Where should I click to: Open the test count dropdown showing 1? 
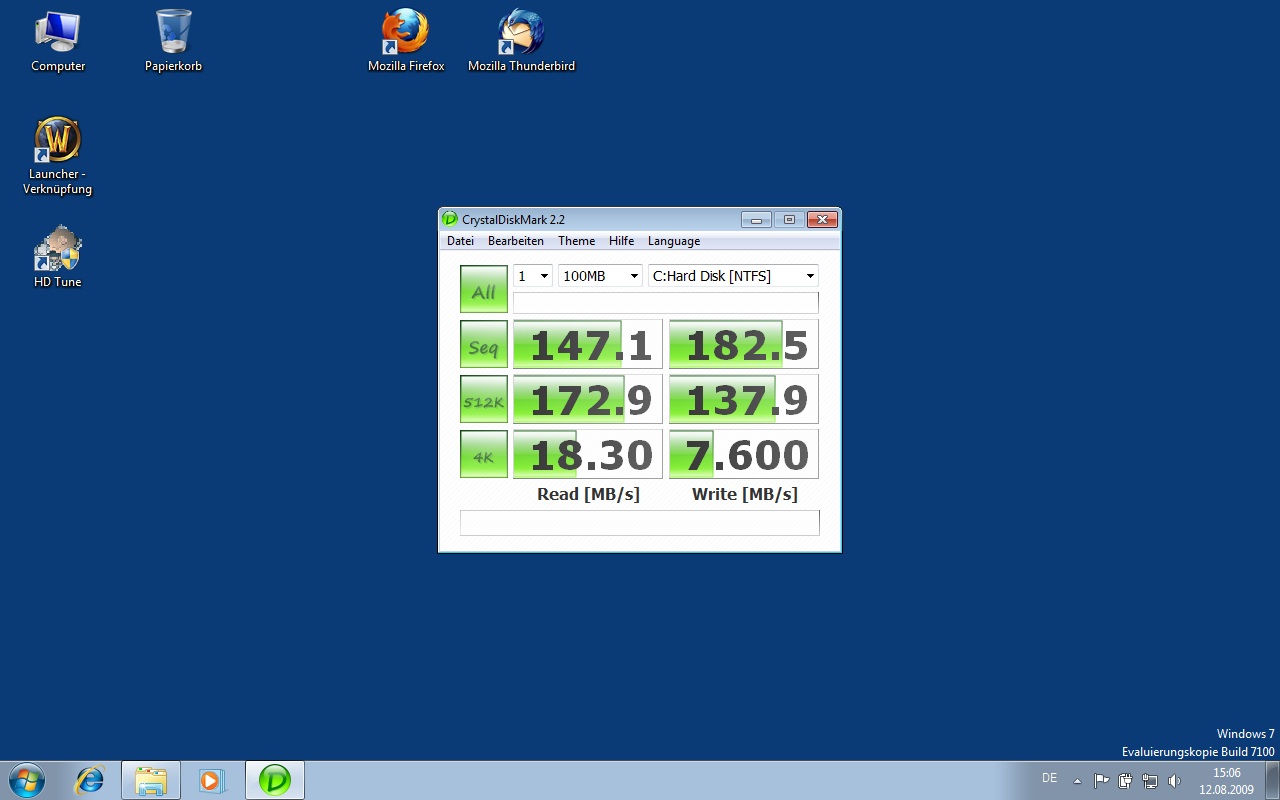pyautogui.click(x=533, y=276)
